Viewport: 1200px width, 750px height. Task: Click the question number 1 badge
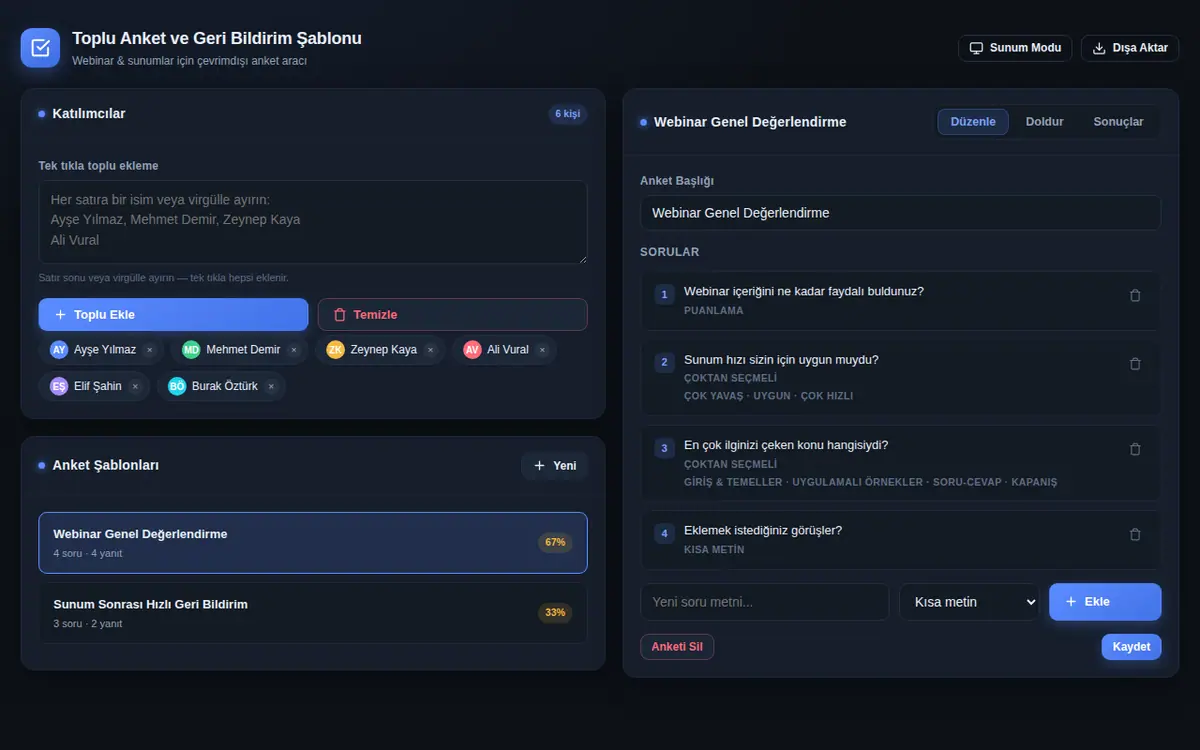coord(665,295)
